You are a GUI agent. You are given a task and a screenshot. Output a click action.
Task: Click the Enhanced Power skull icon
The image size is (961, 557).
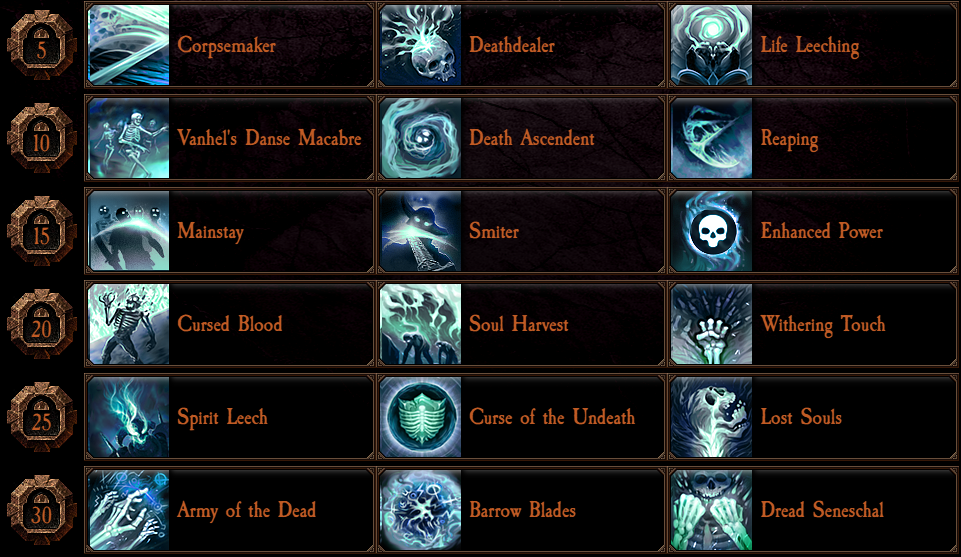coord(712,232)
